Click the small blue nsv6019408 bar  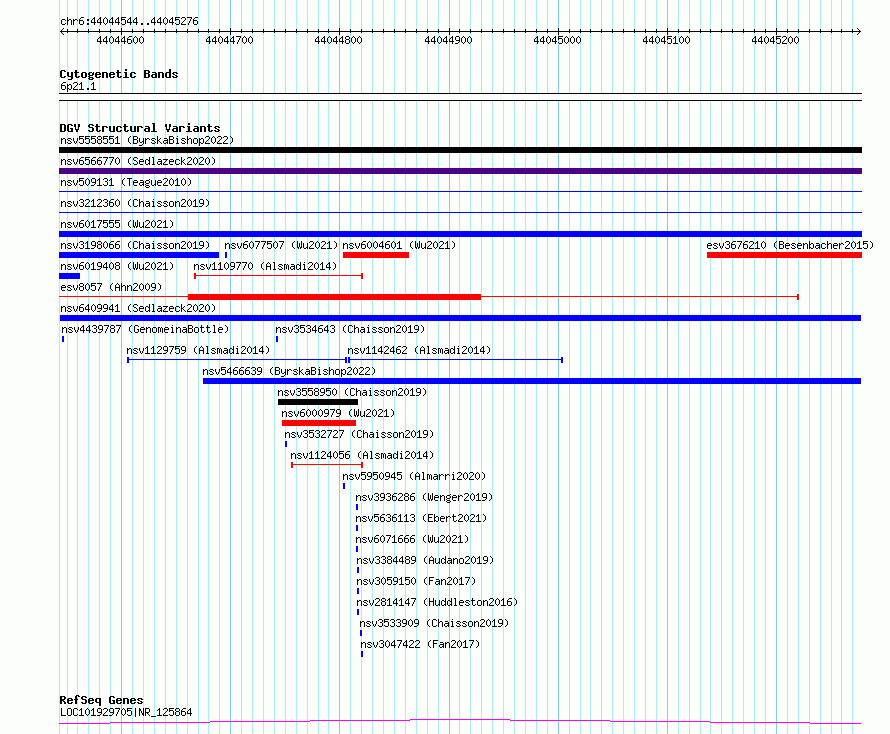pos(69,276)
